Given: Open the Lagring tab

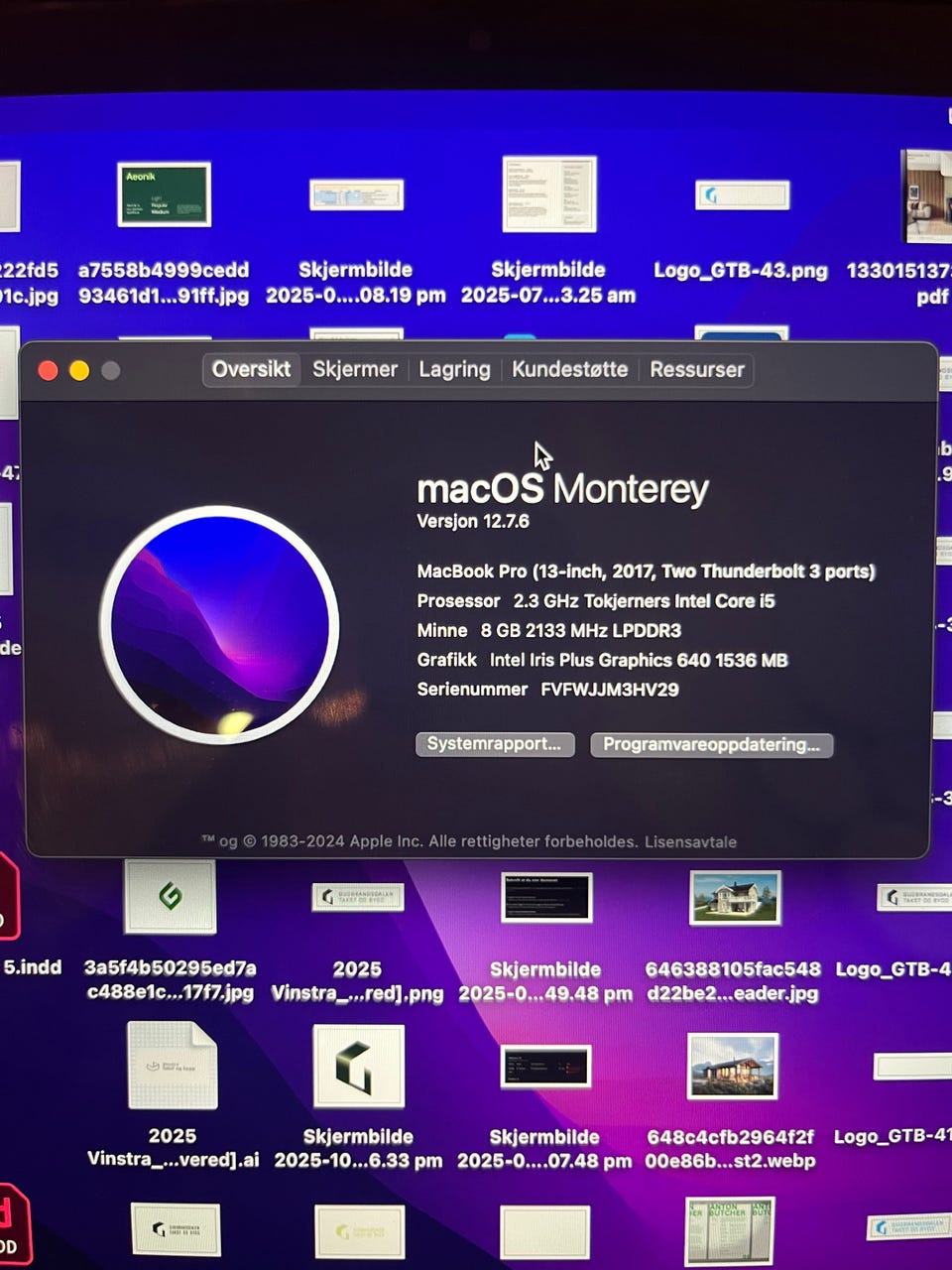Looking at the screenshot, I should point(454,370).
